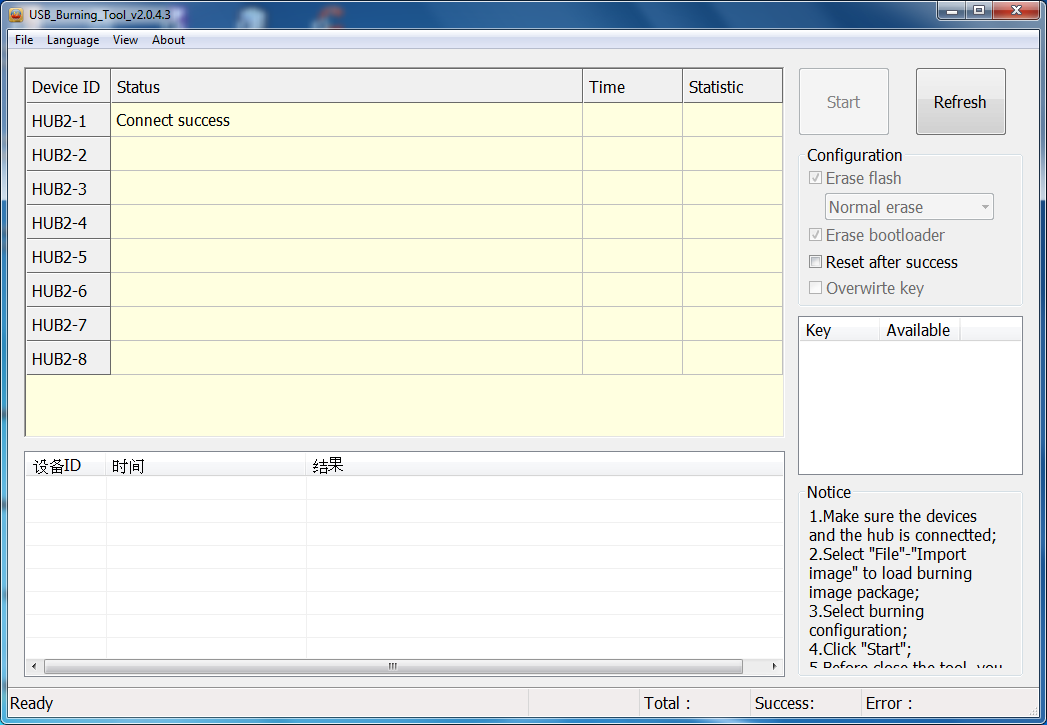Click the right arrow of horizontal scrollbar
The height and width of the screenshot is (725, 1047).
click(x=774, y=666)
